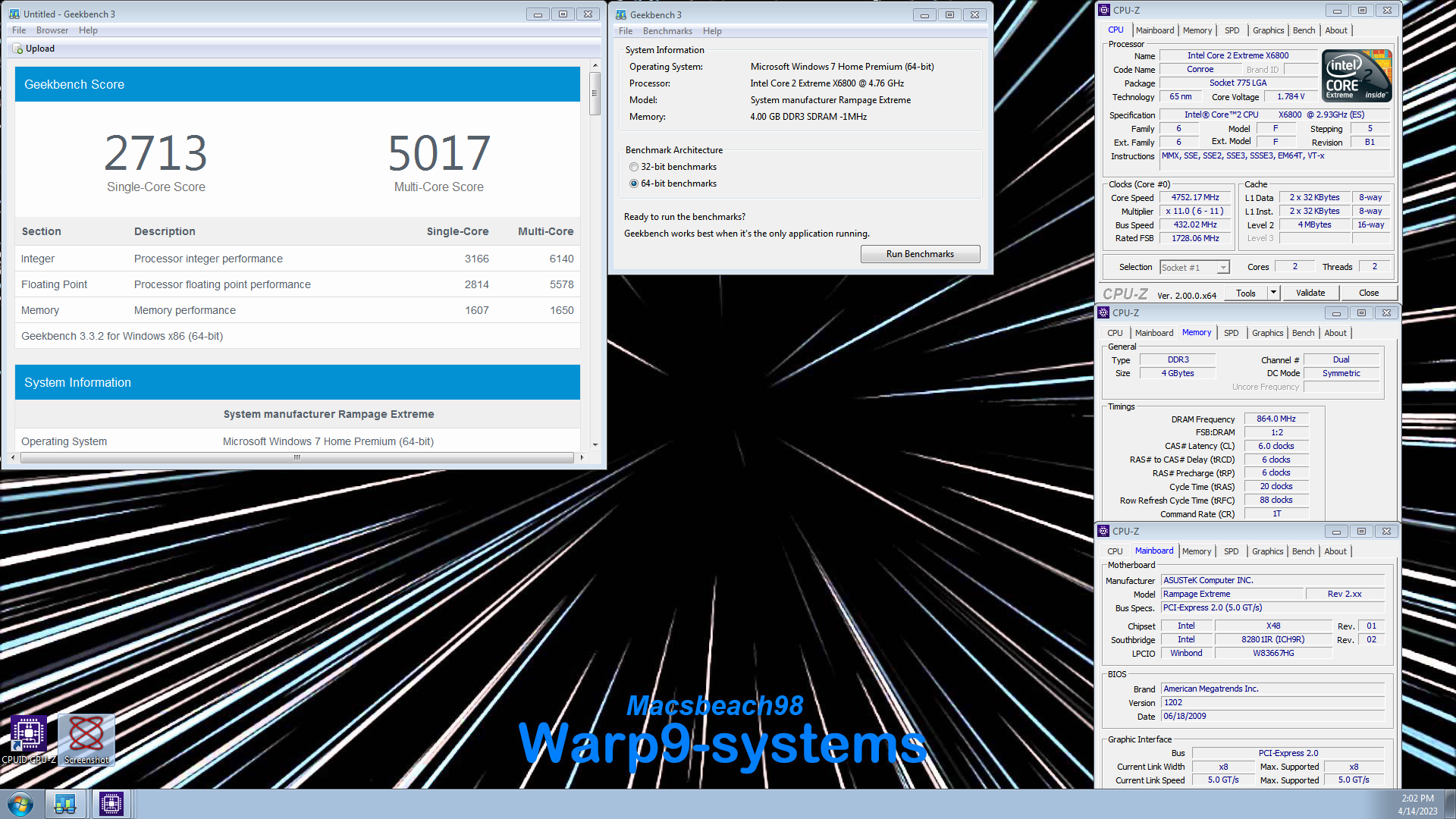This screenshot has height=819, width=1456.
Task: Click the Intel Core 2 Extreme logo
Action: click(x=1357, y=75)
